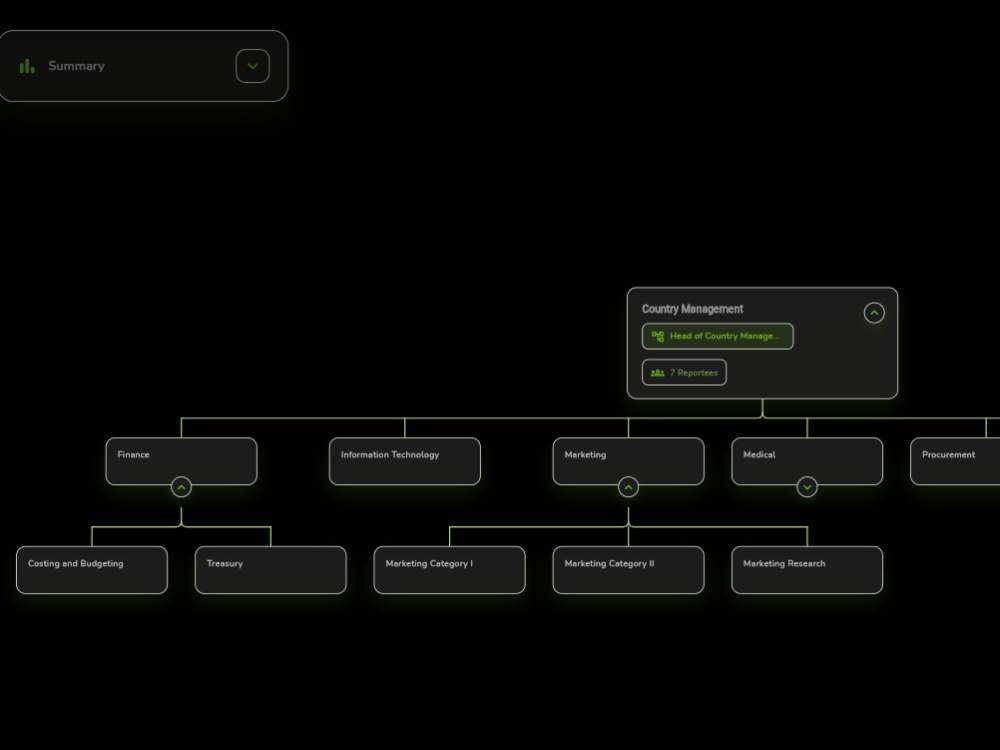Open the Costing and Budgeting node
Image resolution: width=1000 pixels, height=750 pixels.
point(92,570)
